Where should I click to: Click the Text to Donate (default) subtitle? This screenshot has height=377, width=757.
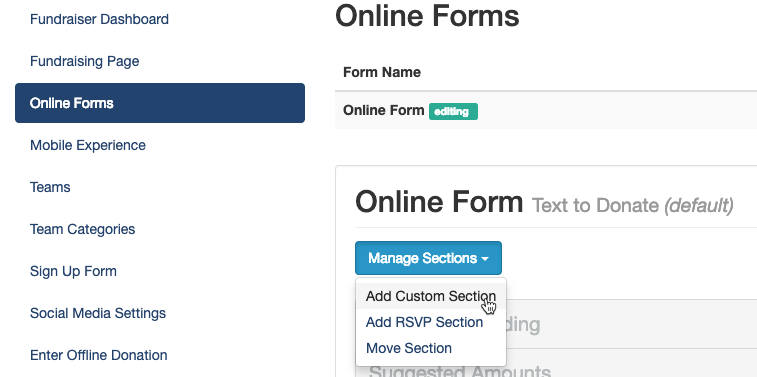point(632,206)
